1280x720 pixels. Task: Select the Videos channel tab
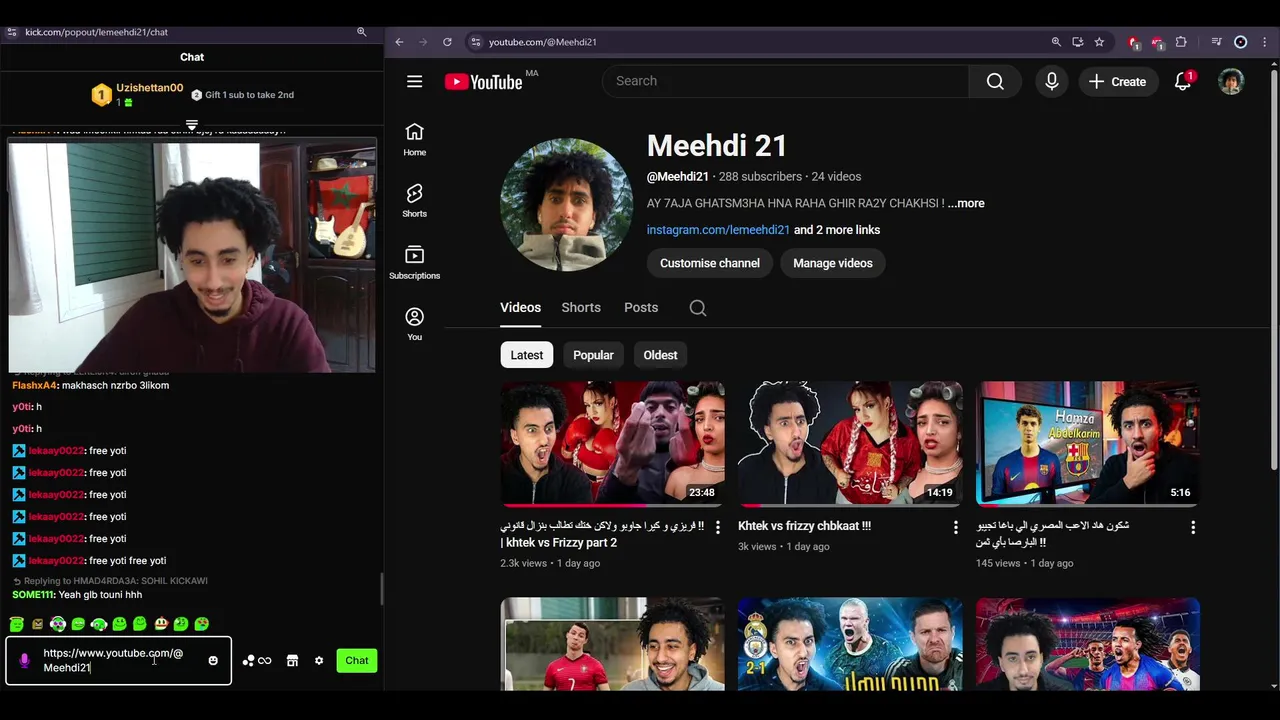520,308
